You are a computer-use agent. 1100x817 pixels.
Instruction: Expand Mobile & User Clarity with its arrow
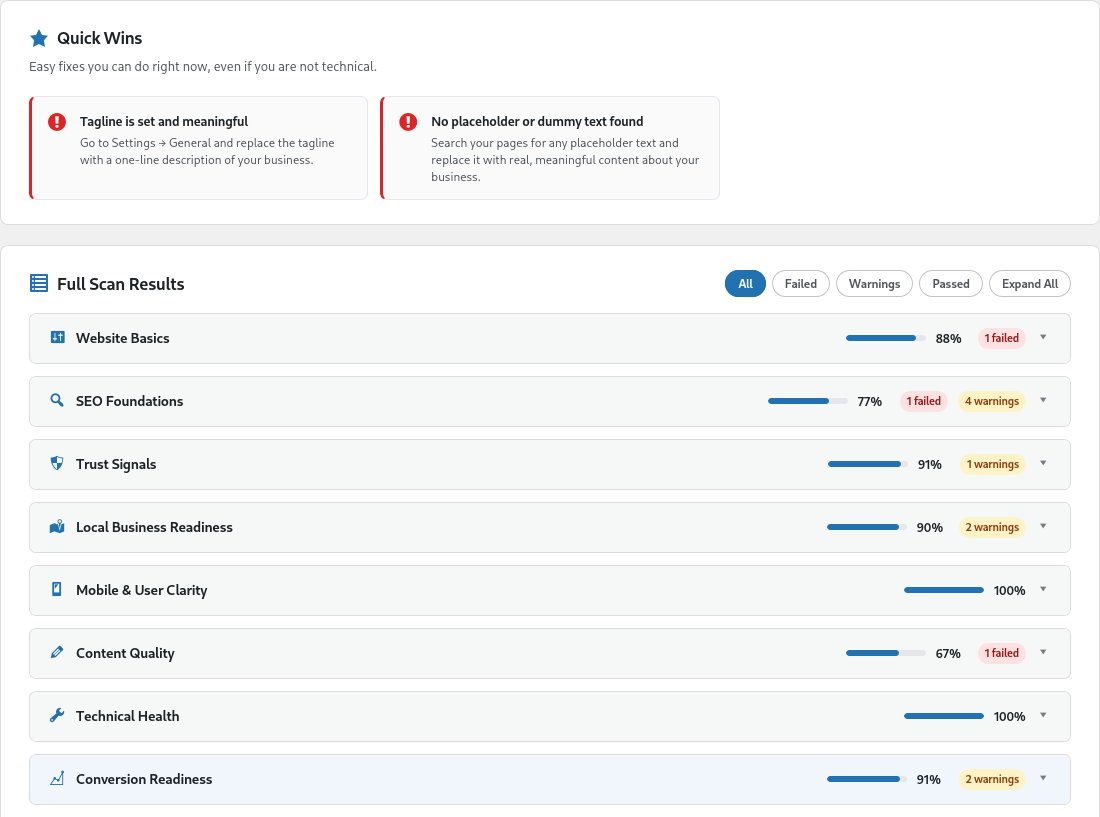pos(1043,589)
